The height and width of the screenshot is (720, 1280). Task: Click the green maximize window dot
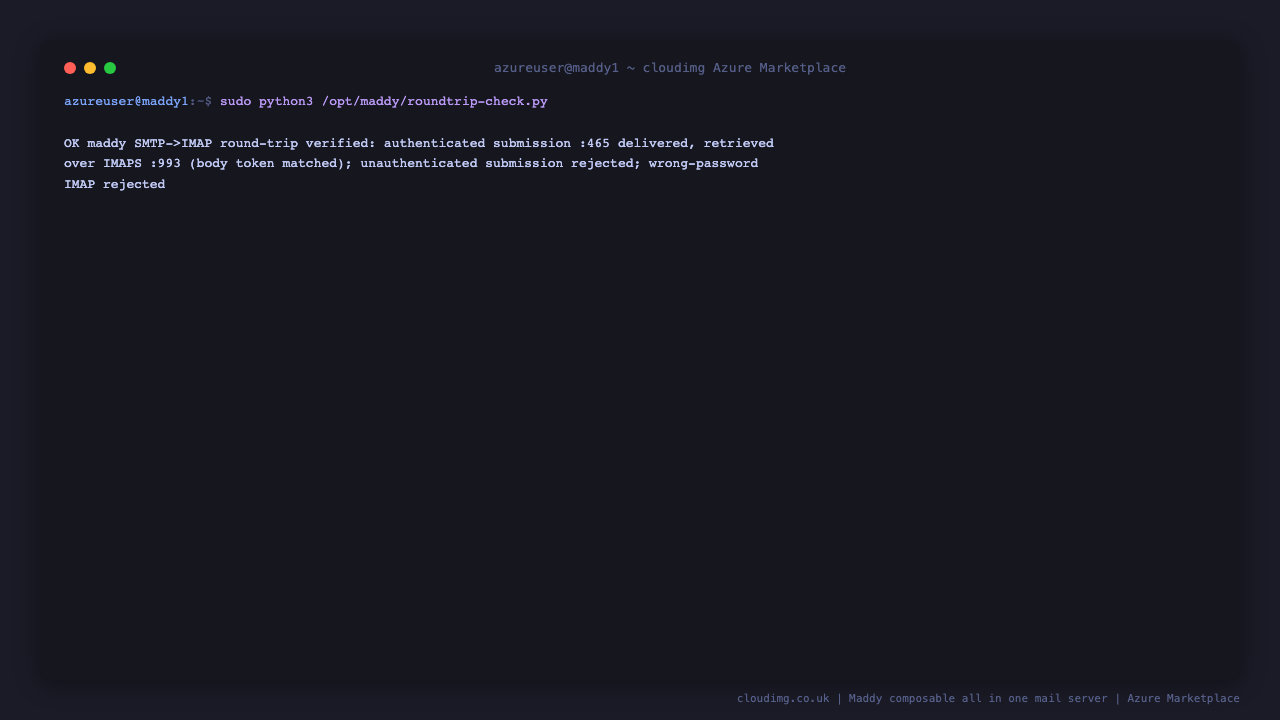110,68
